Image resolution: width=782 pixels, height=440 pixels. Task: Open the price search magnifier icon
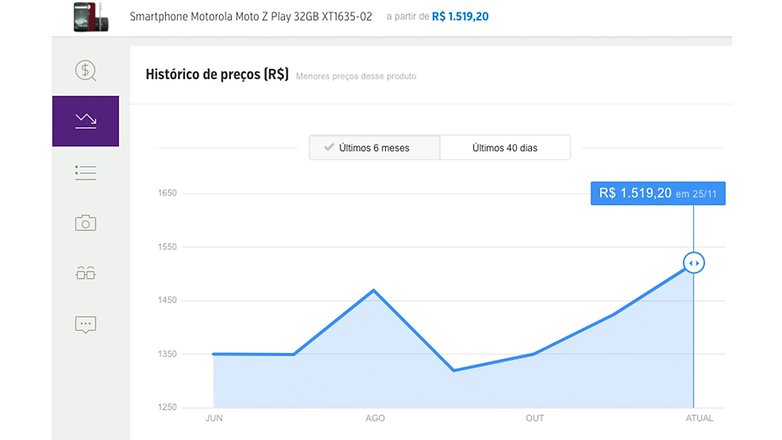[86, 70]
